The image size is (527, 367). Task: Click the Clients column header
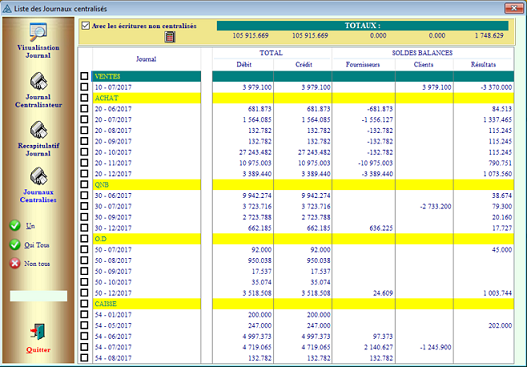[423, 65]
